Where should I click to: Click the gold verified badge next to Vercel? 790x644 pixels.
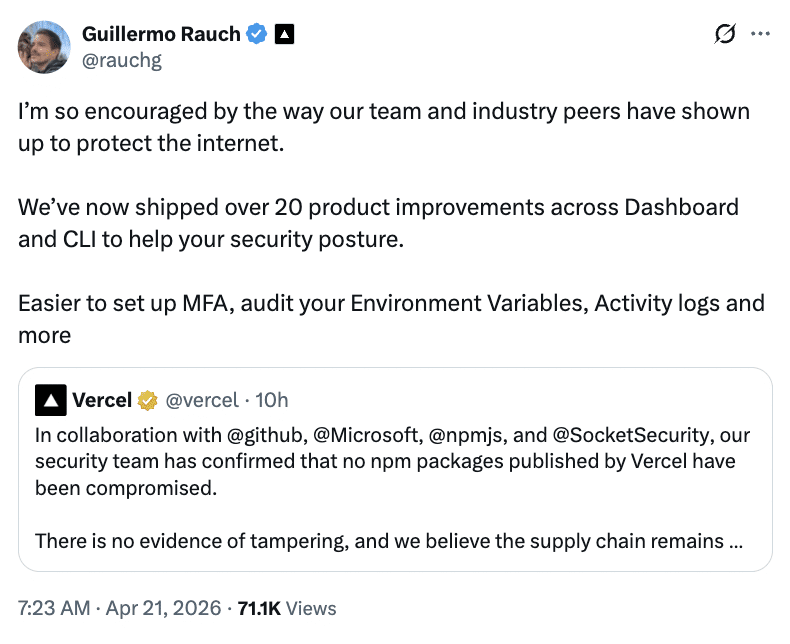coord(148,401)
